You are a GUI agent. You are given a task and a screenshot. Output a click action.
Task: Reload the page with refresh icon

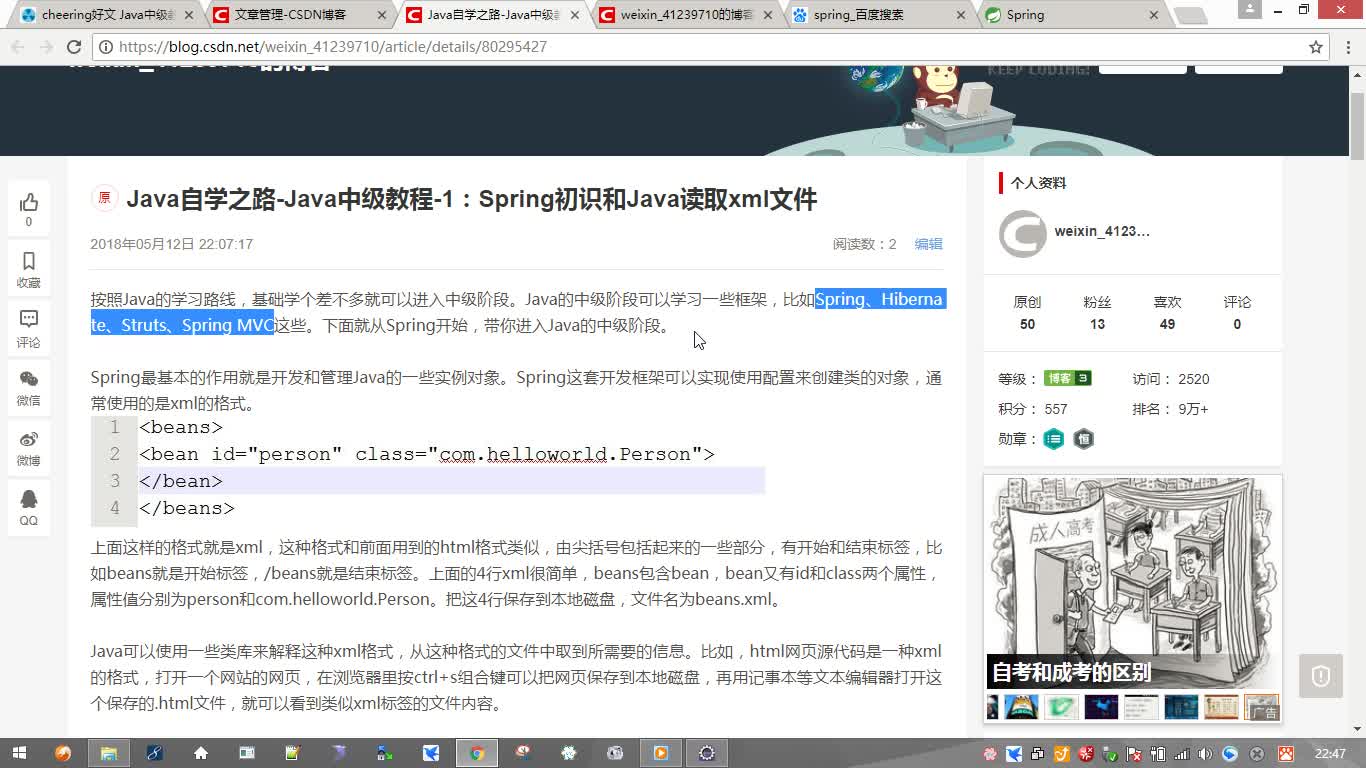(x=74, y=47)
